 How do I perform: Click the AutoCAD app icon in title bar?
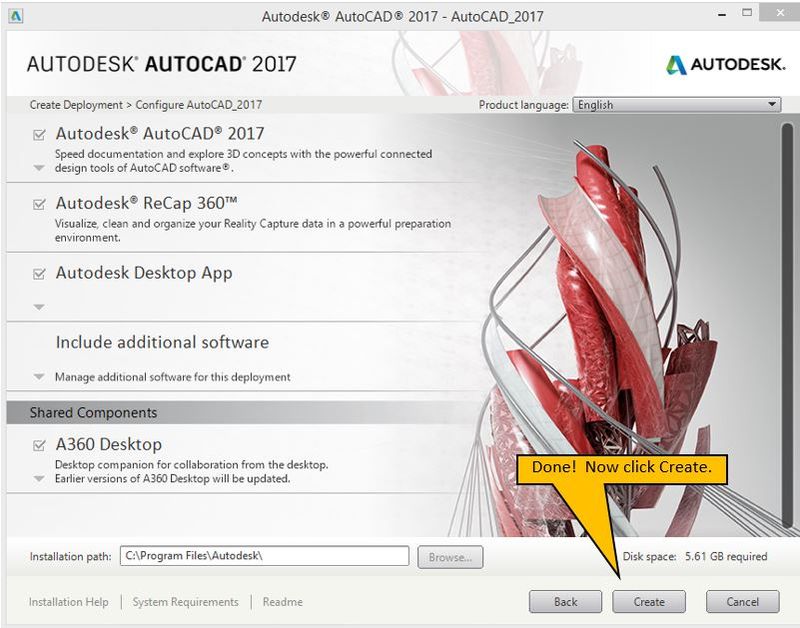coord(16,16)
